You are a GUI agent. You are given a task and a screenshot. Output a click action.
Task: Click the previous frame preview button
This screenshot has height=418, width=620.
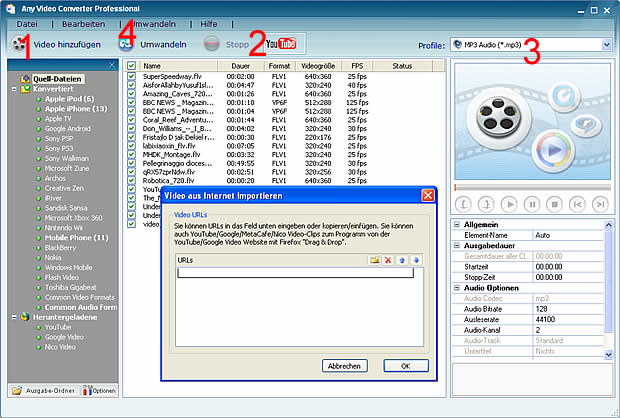(577, 204)
